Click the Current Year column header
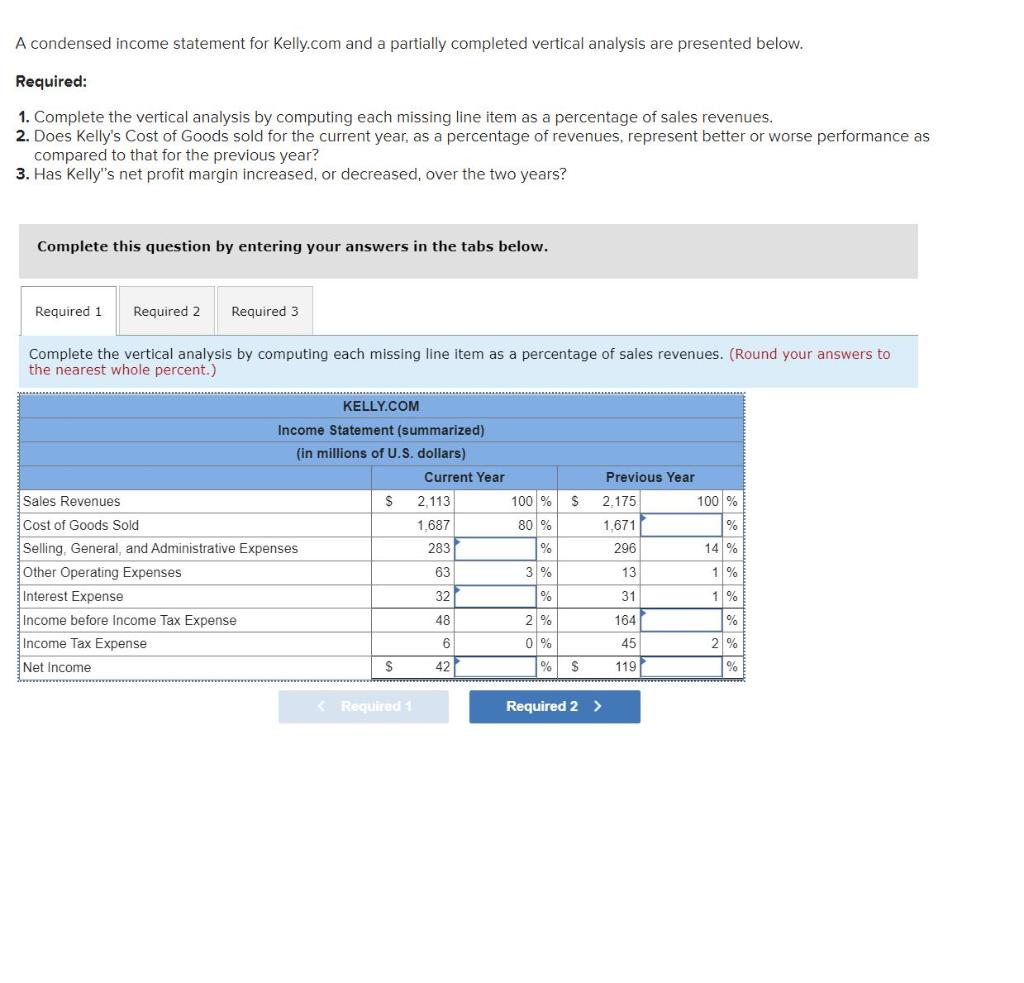1024x983 pixels. [x=464, y=477]
